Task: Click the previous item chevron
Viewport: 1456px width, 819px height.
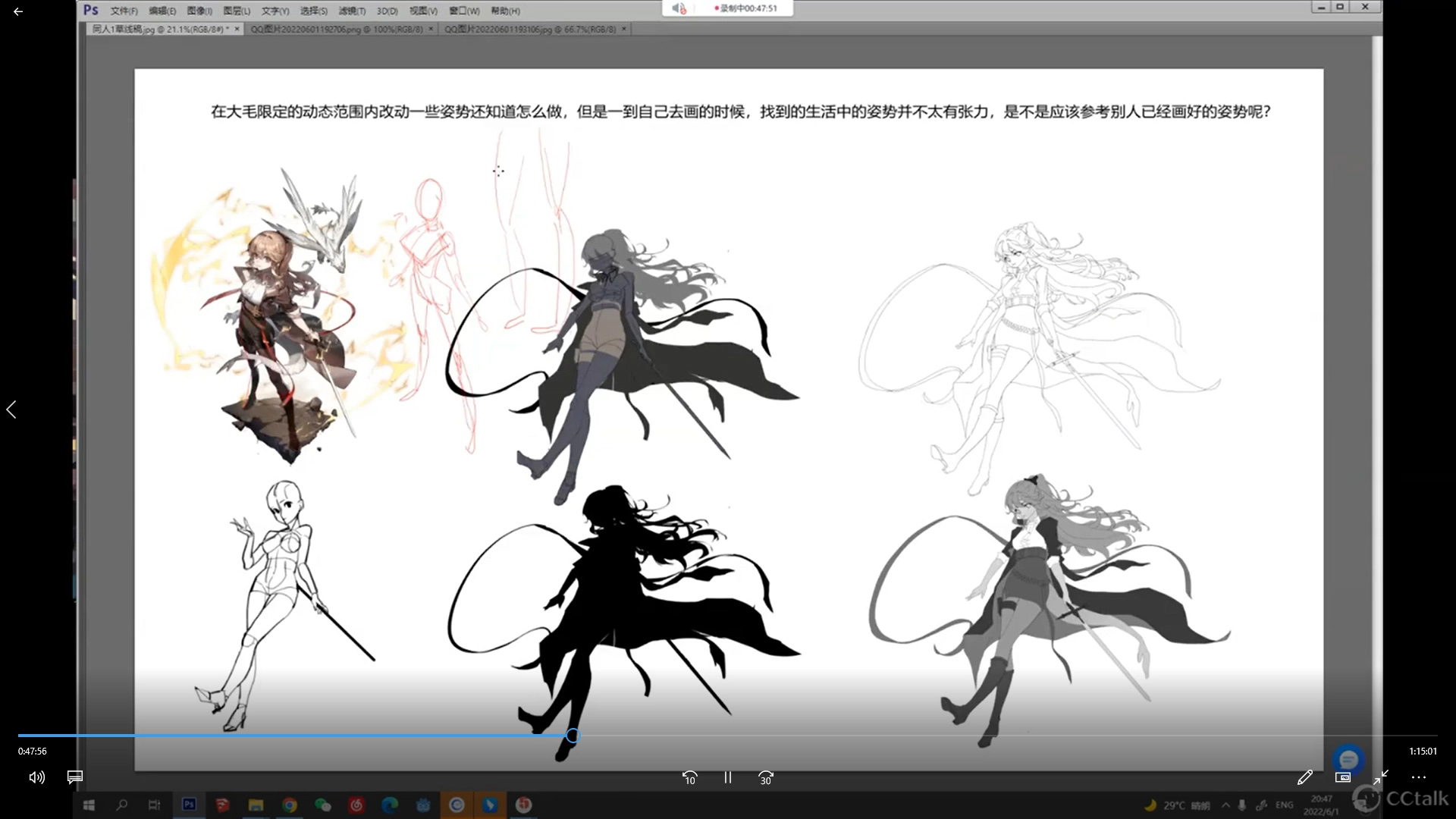Action: 11,409
